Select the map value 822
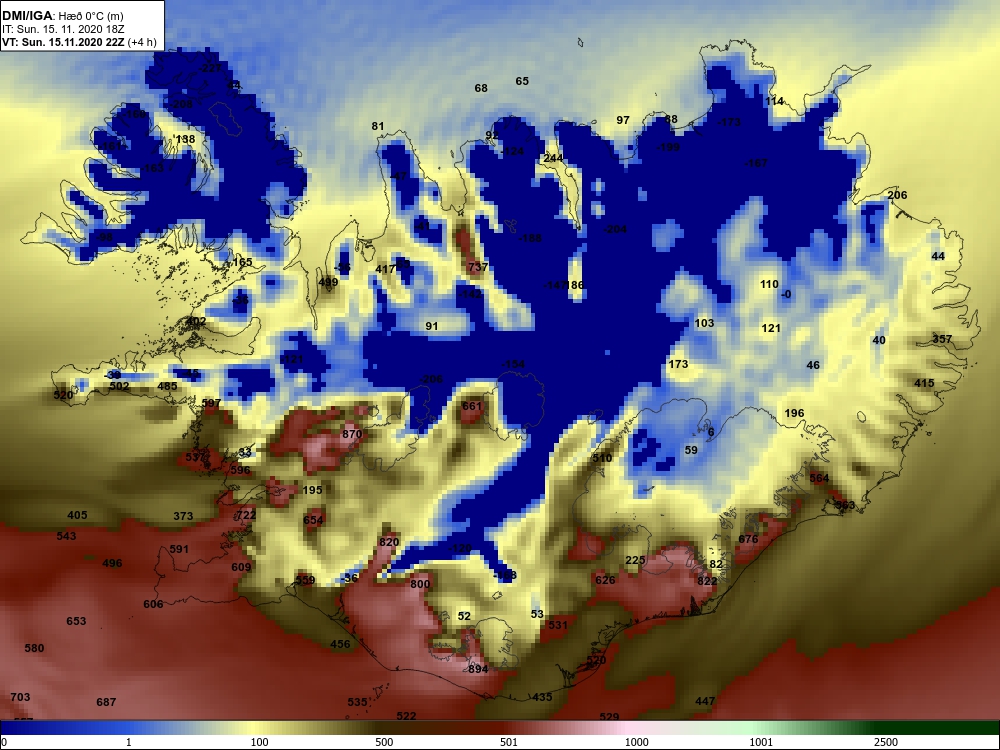 coord(707,580)
